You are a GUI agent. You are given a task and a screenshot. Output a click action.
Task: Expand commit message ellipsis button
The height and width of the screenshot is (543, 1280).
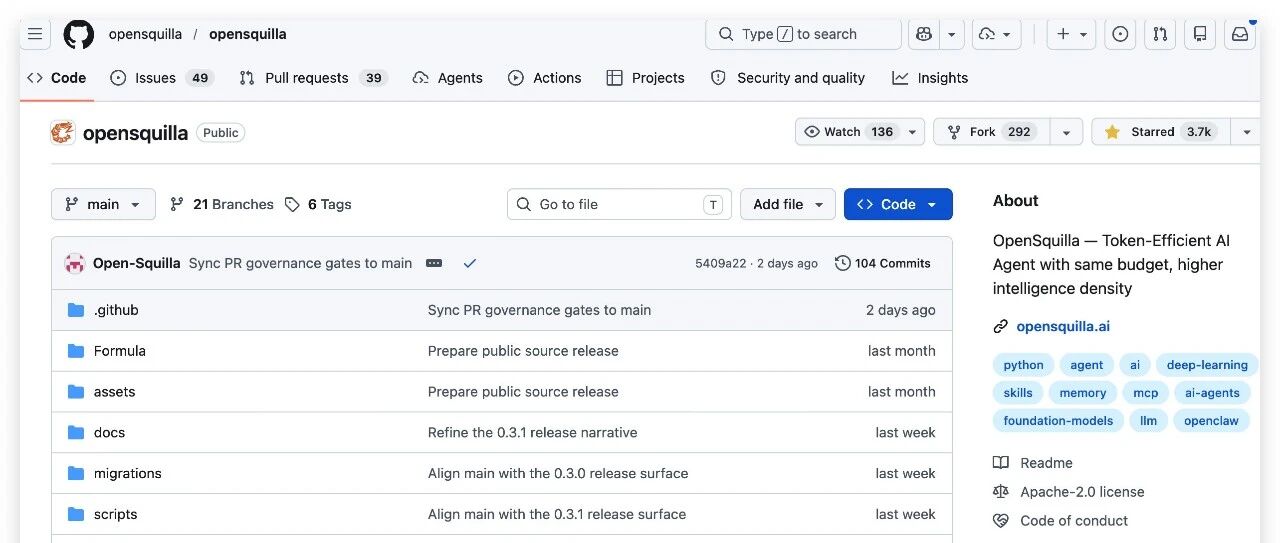[434, 263]
